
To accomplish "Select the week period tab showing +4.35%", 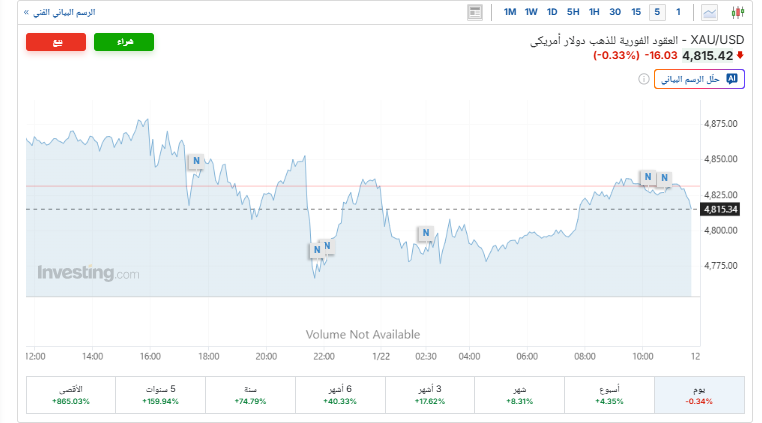I will point(608,394).
